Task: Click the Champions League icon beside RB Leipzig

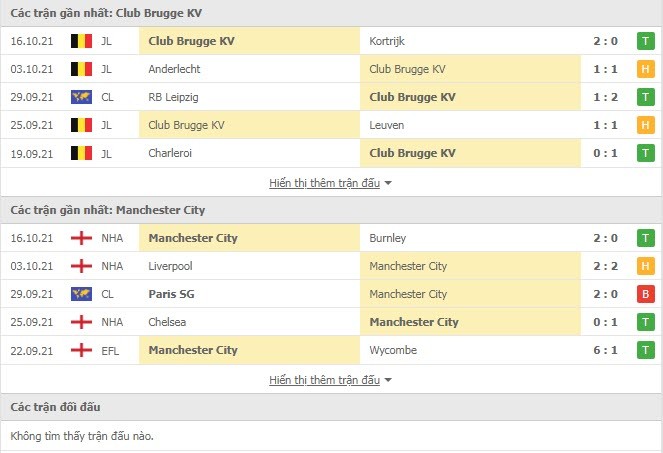Action: [x=81, y=97]
